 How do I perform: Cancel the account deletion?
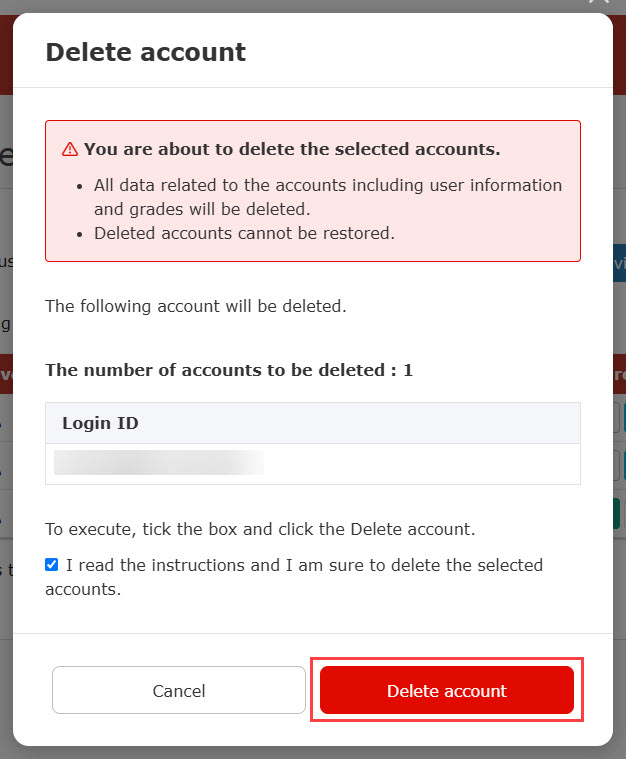[179, 690]
